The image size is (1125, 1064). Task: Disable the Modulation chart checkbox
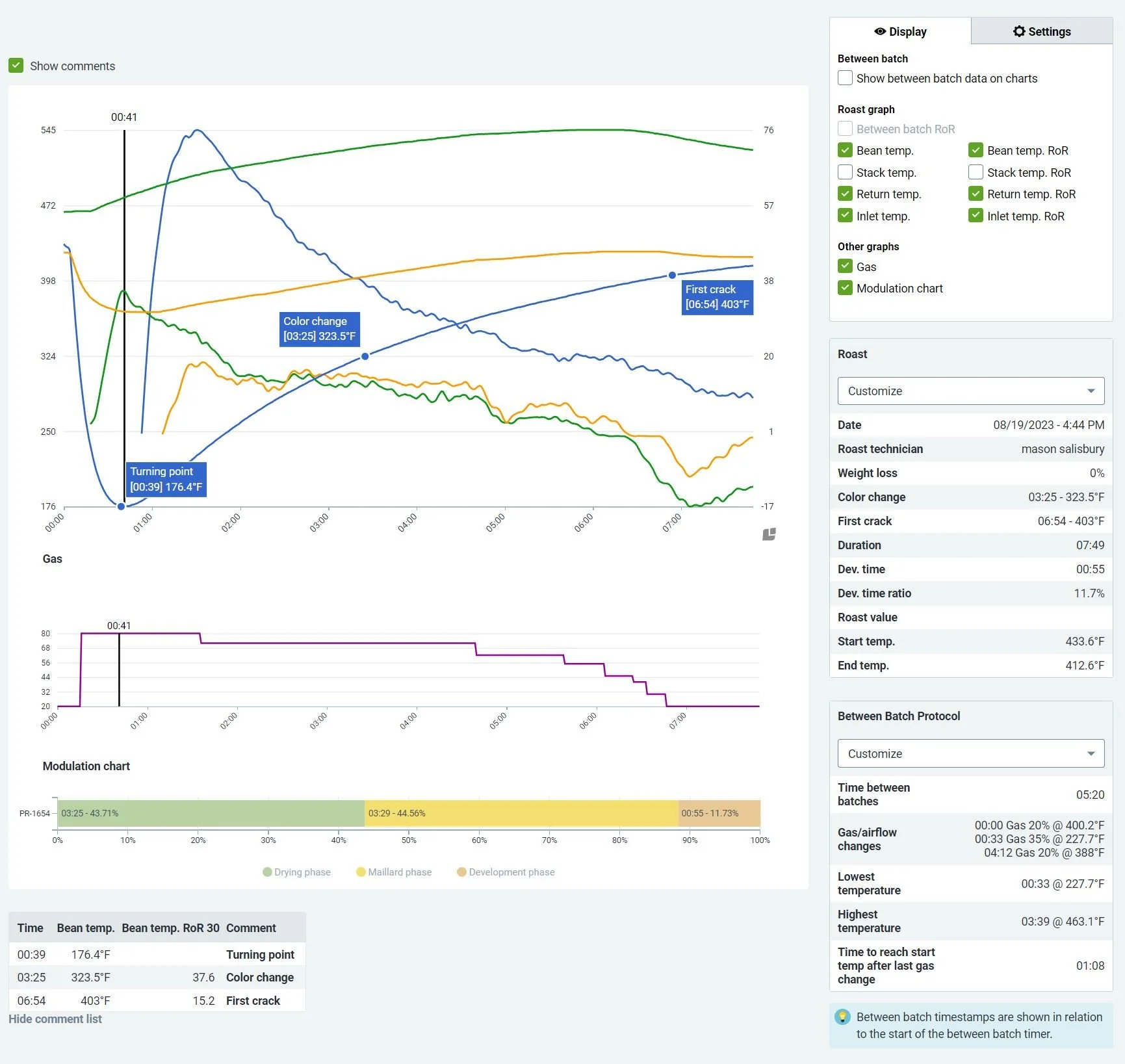click(845, 288)
